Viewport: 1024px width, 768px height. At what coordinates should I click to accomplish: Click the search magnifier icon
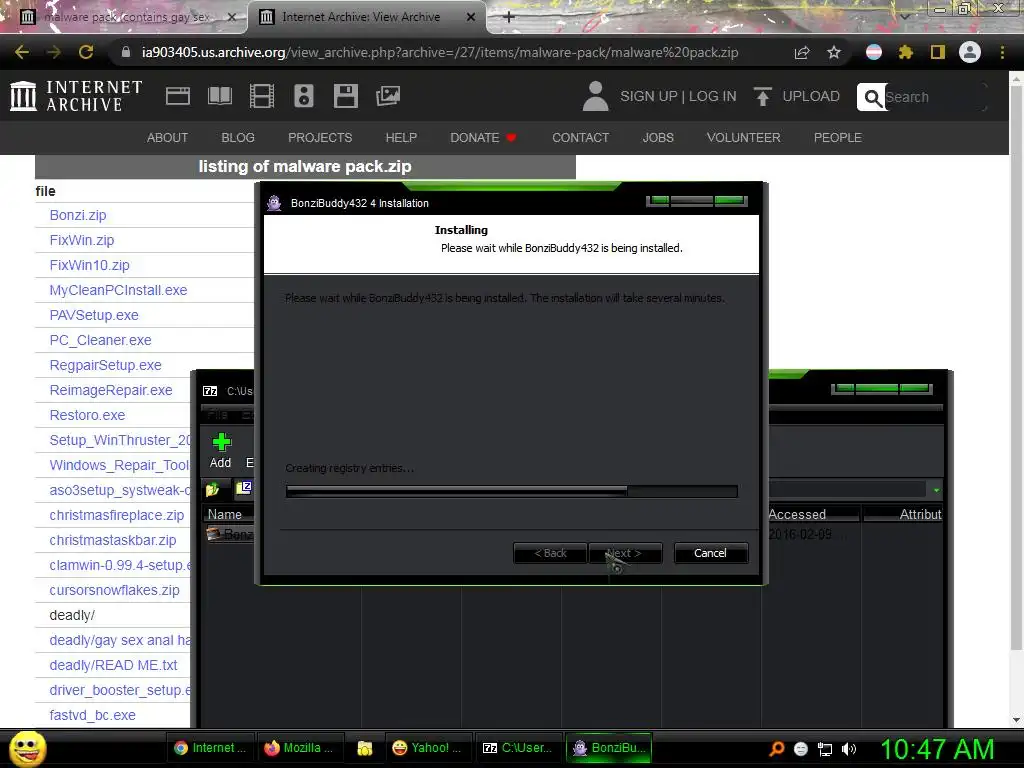[x=872, y=97]
